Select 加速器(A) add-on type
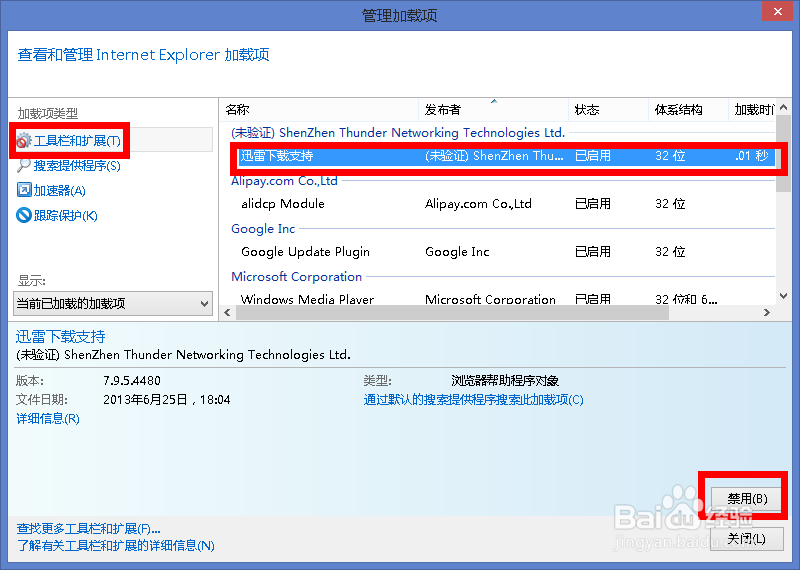 click(x=60, y=190)
